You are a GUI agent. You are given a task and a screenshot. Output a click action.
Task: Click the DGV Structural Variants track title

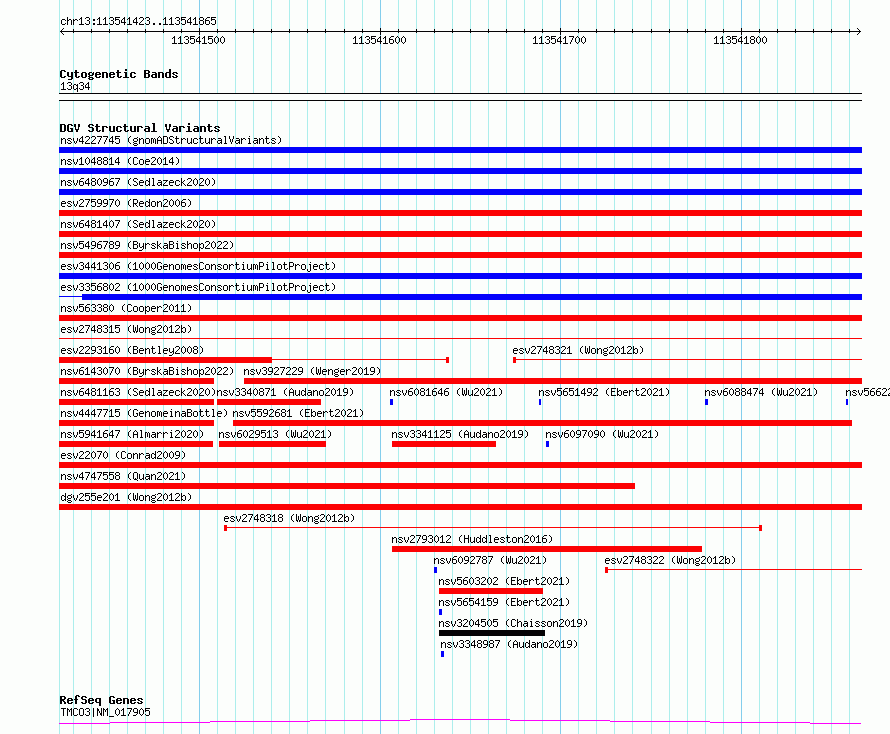[x=140, y=128]
